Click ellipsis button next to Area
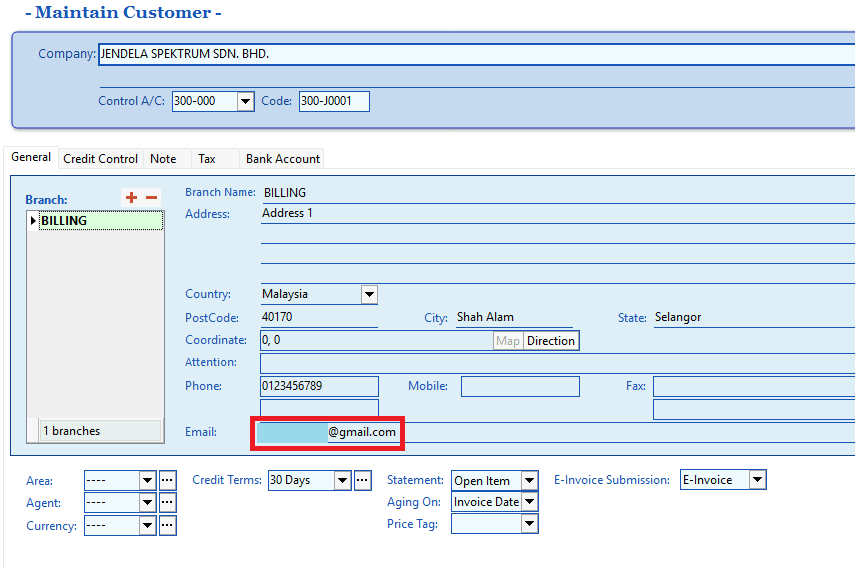855x569 pixels. pyautogui.click(x=168, y=481)
